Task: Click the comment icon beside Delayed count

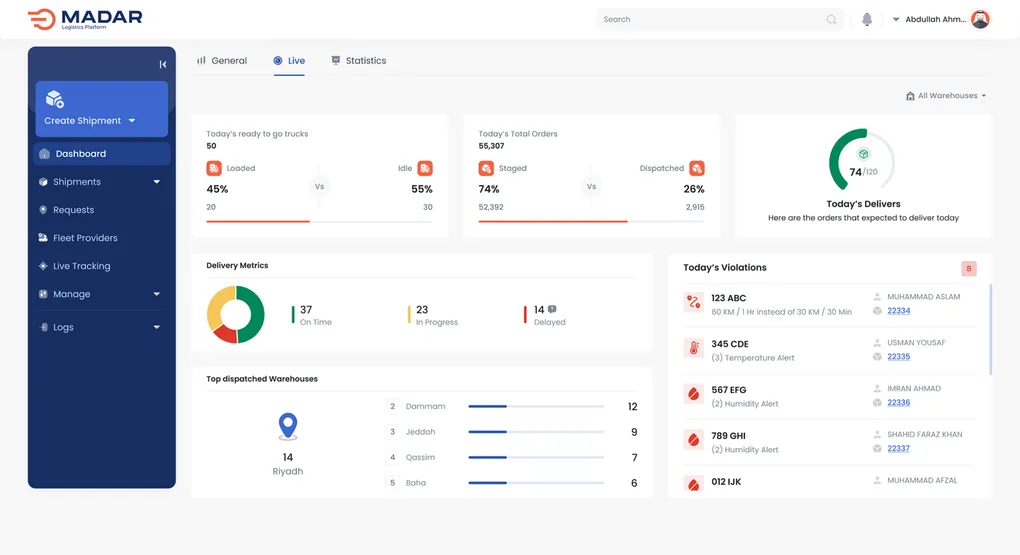Action: (x=552, y=309)
